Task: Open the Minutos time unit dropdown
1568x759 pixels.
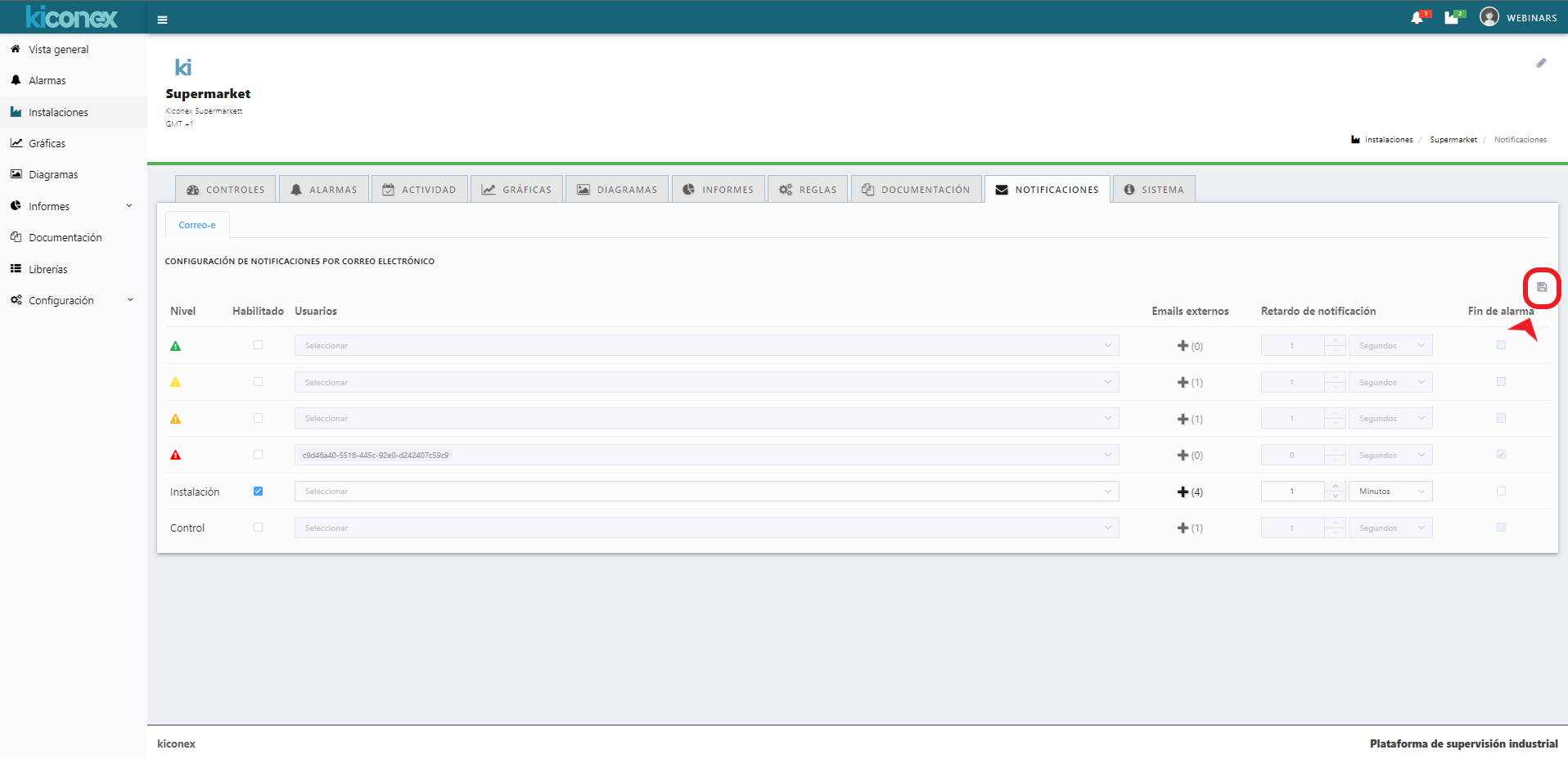Action: [x=1390, y=492]
